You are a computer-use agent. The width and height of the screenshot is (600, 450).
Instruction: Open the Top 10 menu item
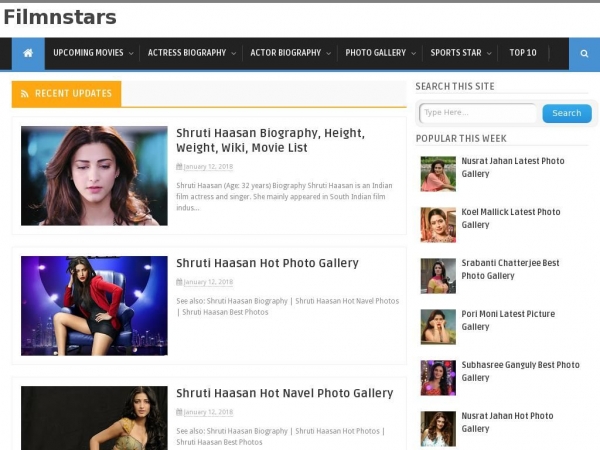523,53
